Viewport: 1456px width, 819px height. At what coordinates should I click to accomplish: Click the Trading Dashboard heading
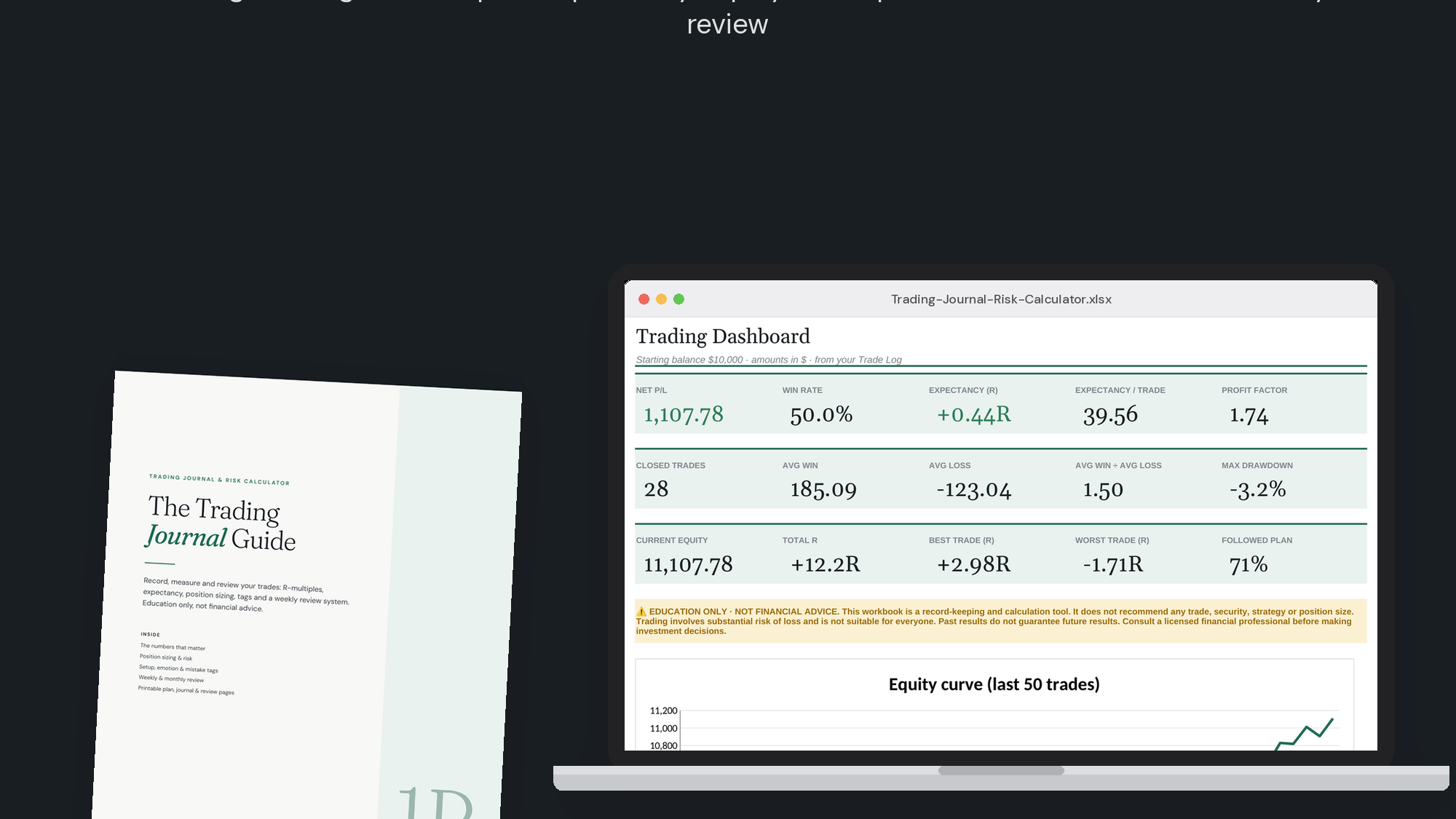[x=723, y=336]
